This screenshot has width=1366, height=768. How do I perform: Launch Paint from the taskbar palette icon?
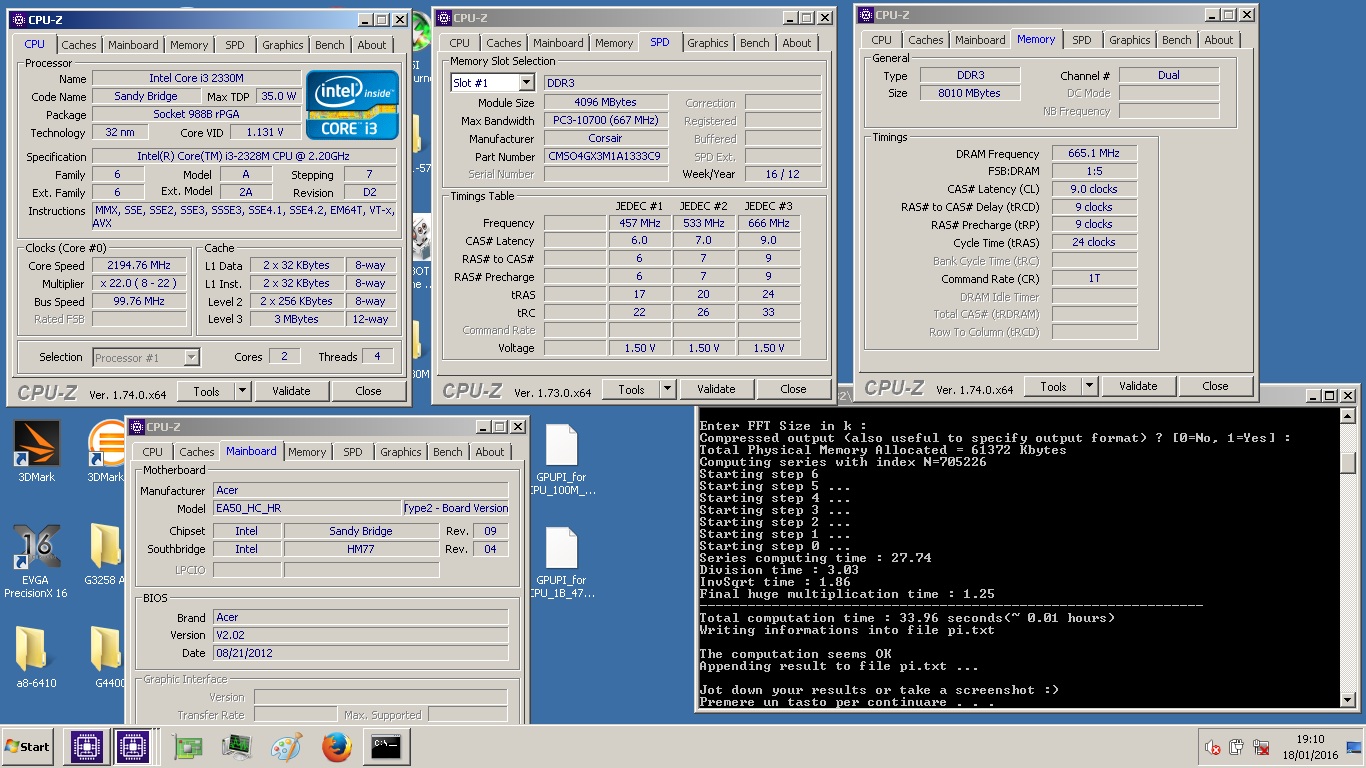(x=286, y=746)
